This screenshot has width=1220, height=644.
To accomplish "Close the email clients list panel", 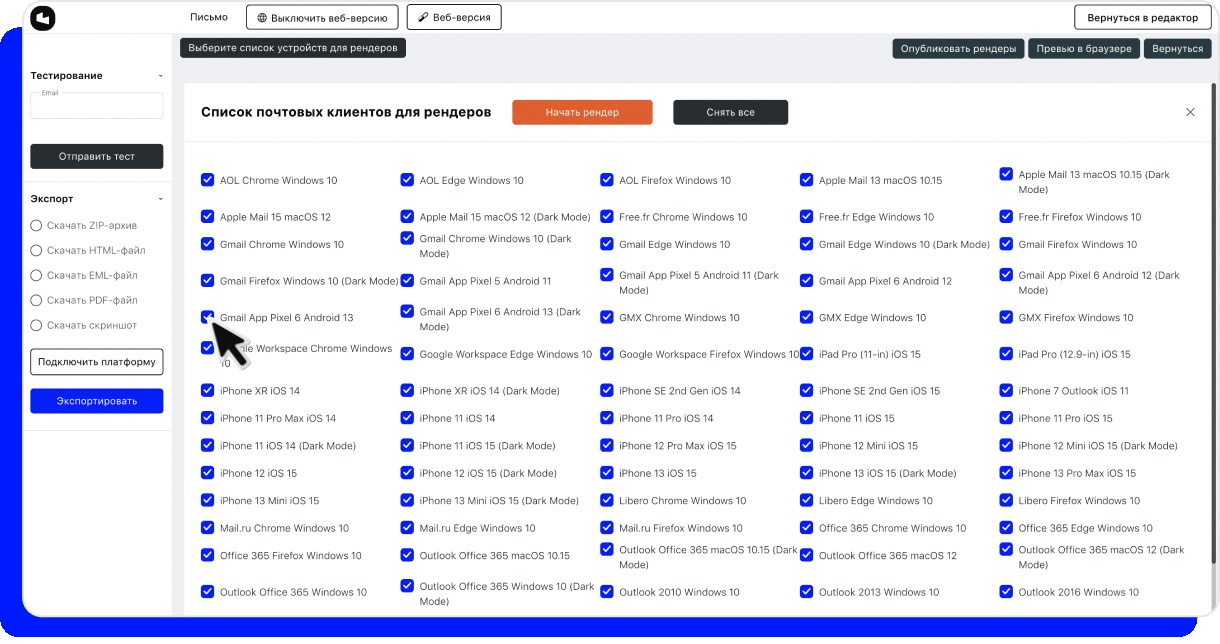I will pos(1190,112).
